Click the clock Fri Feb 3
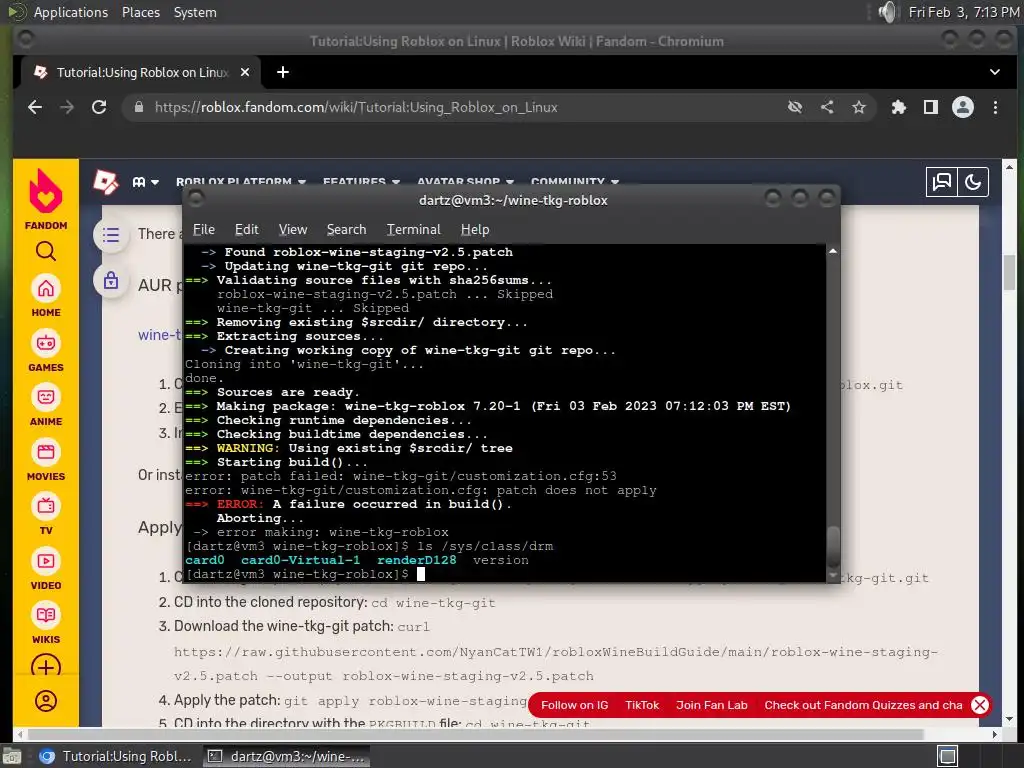This screenshot has height=768, width=1024. pyautogui.click(x=963, y=12)
